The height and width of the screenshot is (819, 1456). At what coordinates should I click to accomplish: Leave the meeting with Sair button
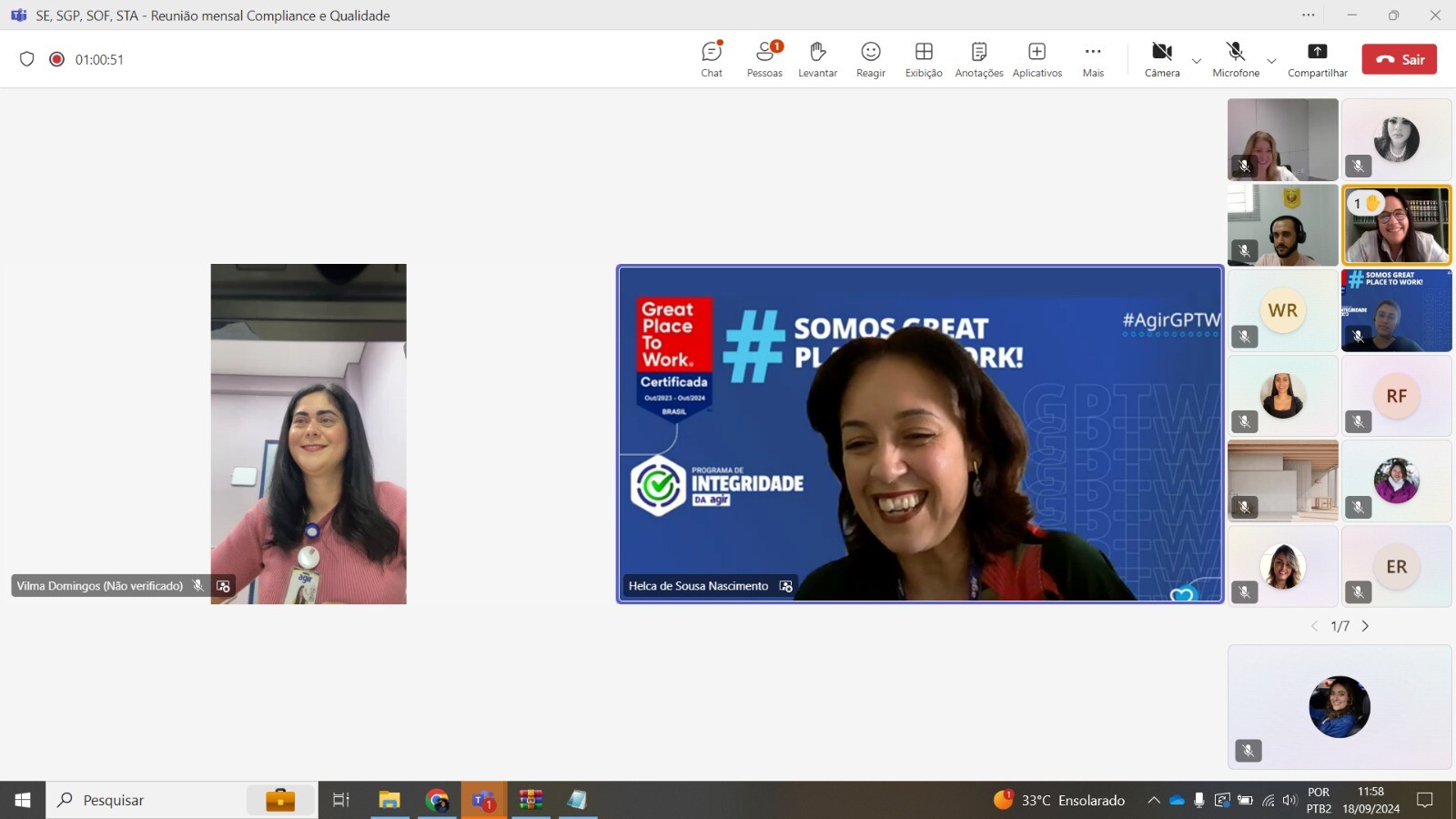1400,59
